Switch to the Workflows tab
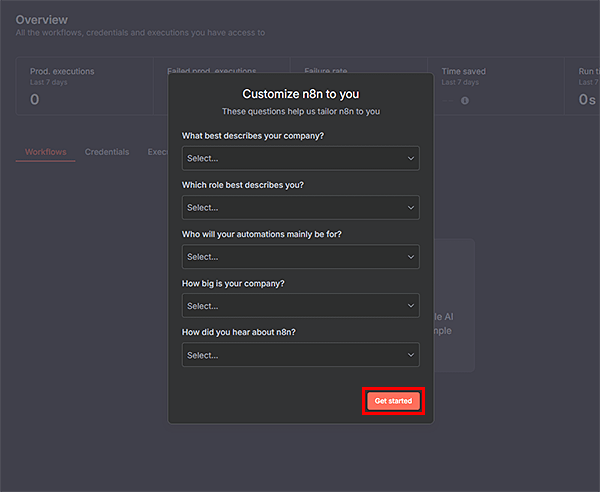This screenshot has width=600, height=492. [46, 152]
